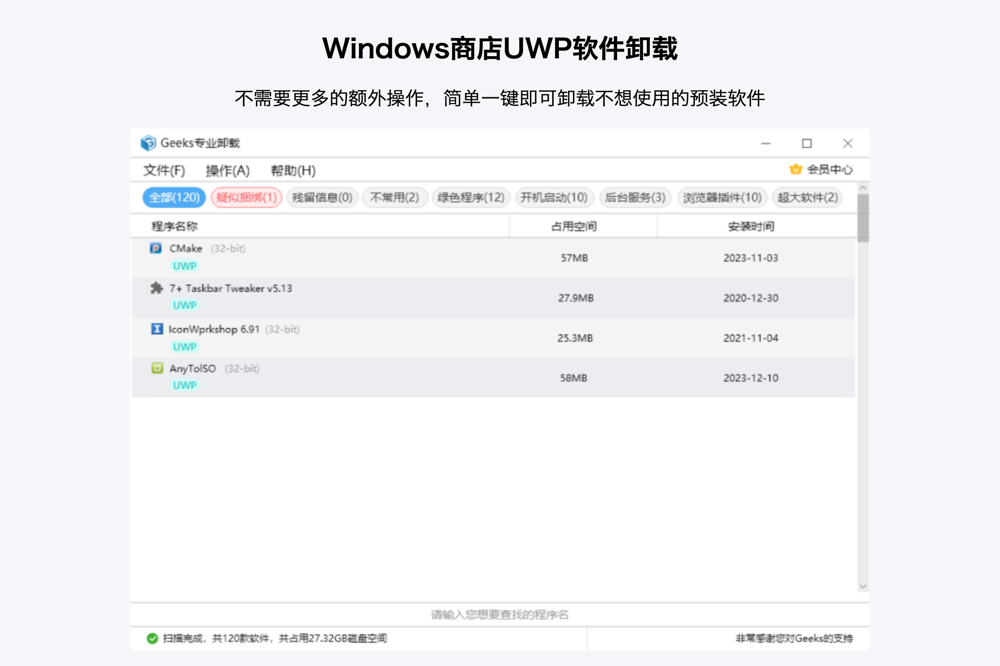Click the Geeks logo in the title bar
The height and width of the screenshot is (666, 1000).
(x=147, y=142)
